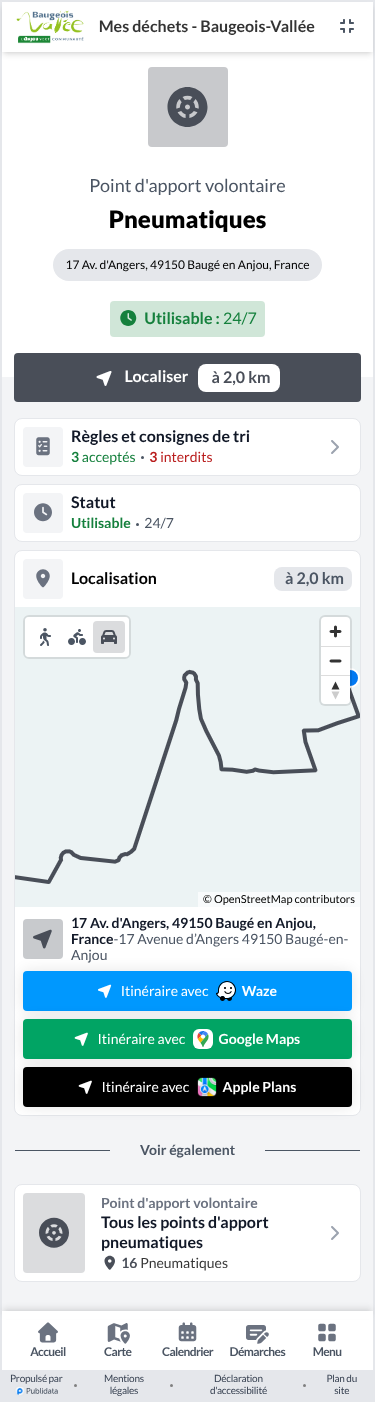The image size is (375, 1402).
Task: Click Itinéraire avec Waze button
Action: [187, 991]
